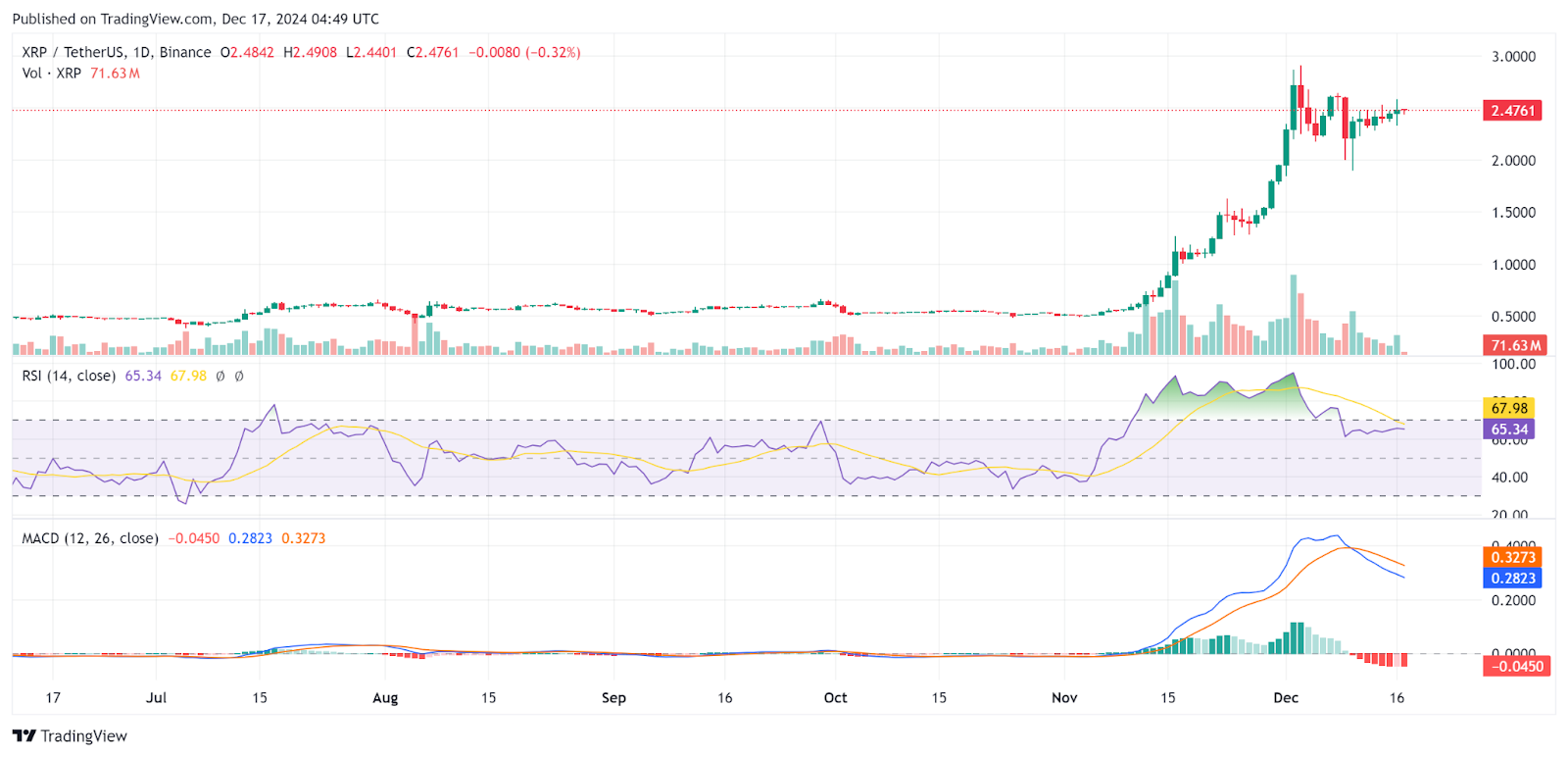
Task: Click the low price value L2.4401
Action: (371, 52)
